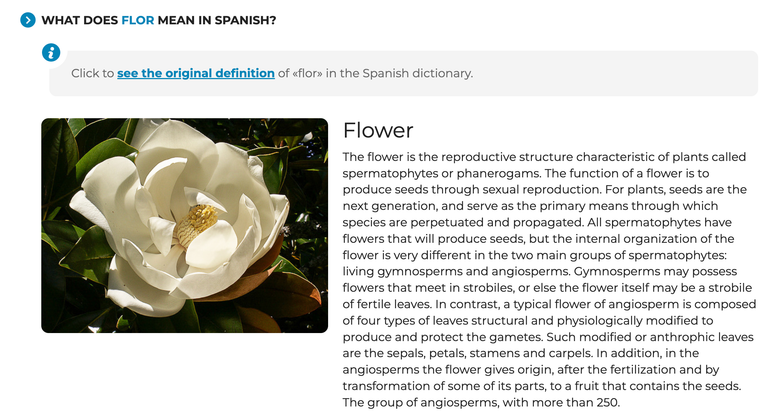Screen dimensions: 768x414
Task: Click the phrase "Gymnosperms may possess"
Action: click(x=655, y=271)
